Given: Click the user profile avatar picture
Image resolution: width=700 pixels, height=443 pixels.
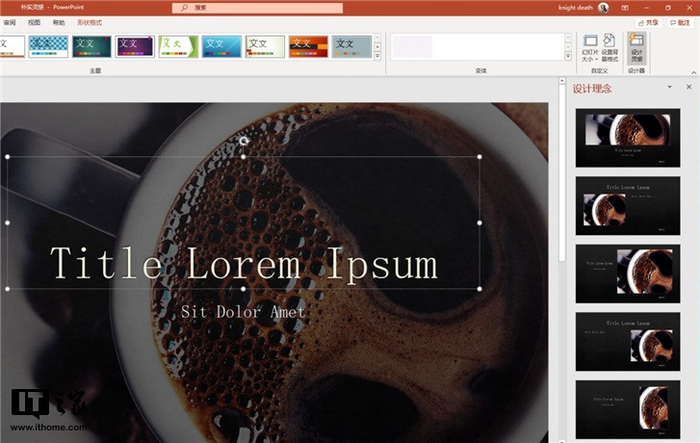Looking at the screenshot, I should 604,8.
